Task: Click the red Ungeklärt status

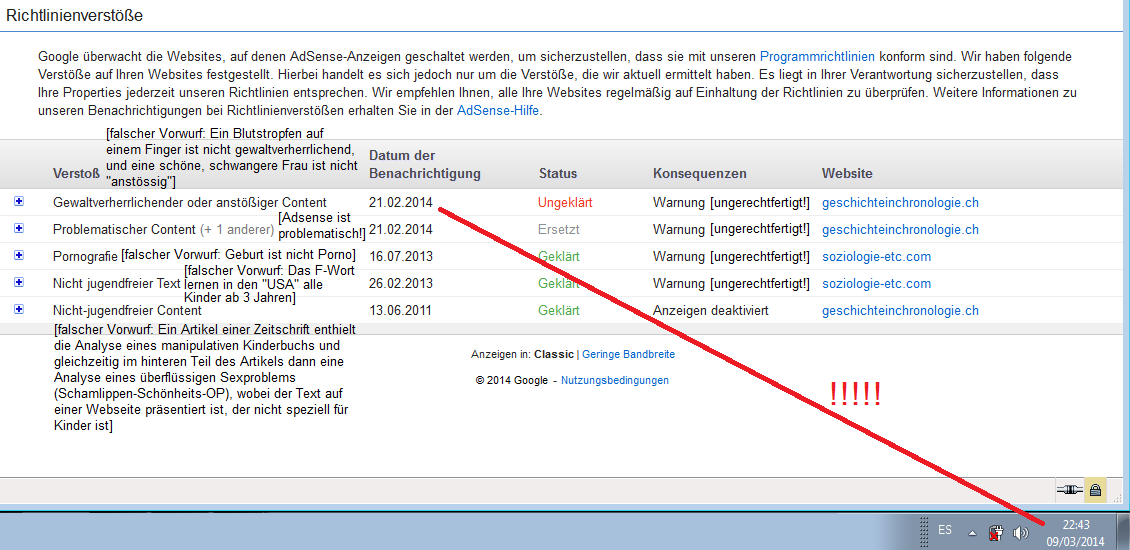Action: point(565,203)
